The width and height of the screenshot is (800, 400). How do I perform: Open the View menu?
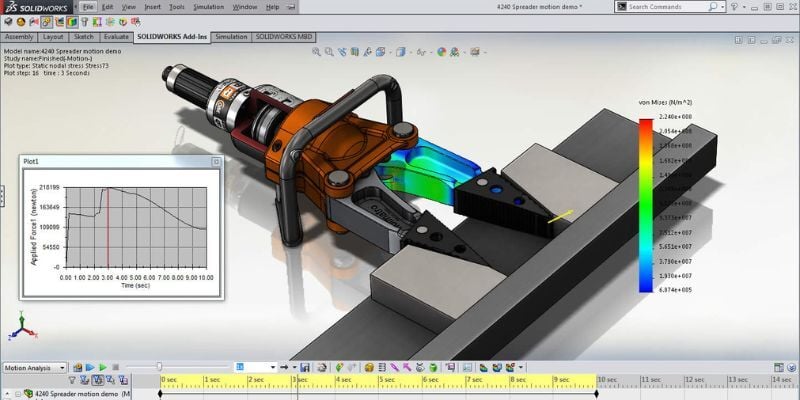click(x=129, y=7)
